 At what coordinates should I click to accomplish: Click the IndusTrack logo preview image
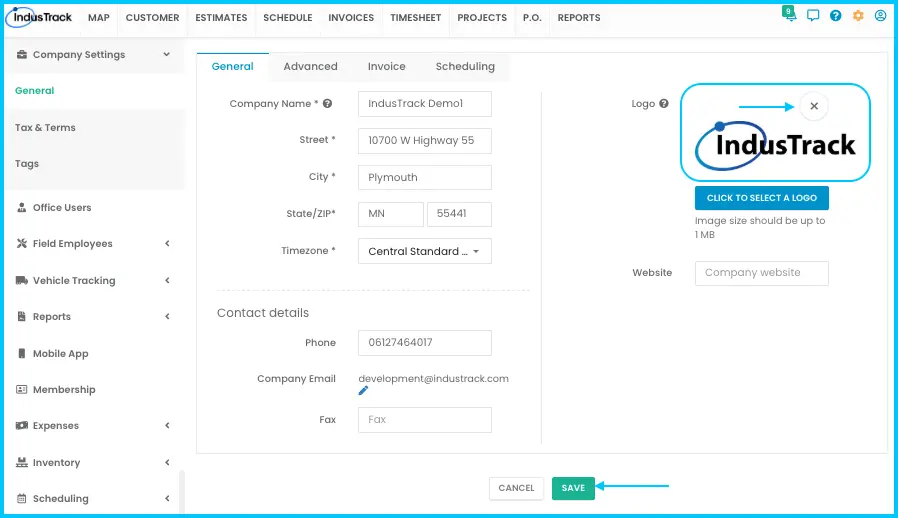click(x=775, y=146)
